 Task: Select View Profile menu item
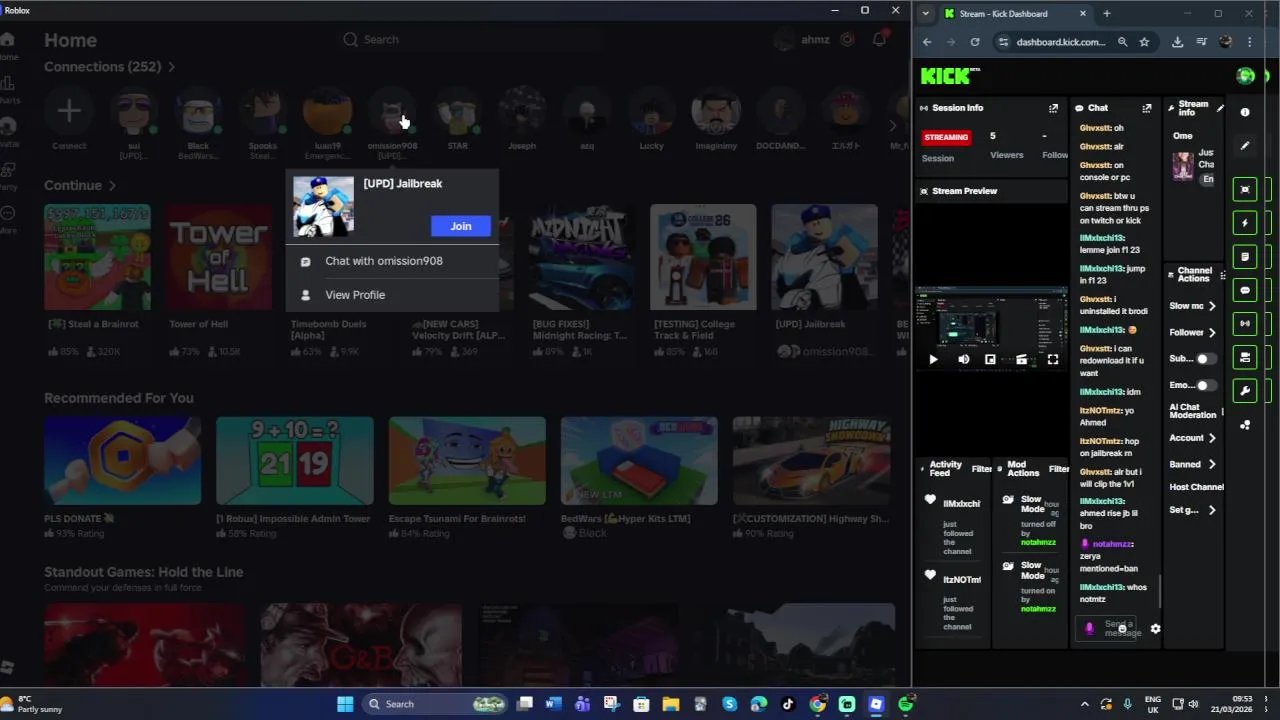392,295
